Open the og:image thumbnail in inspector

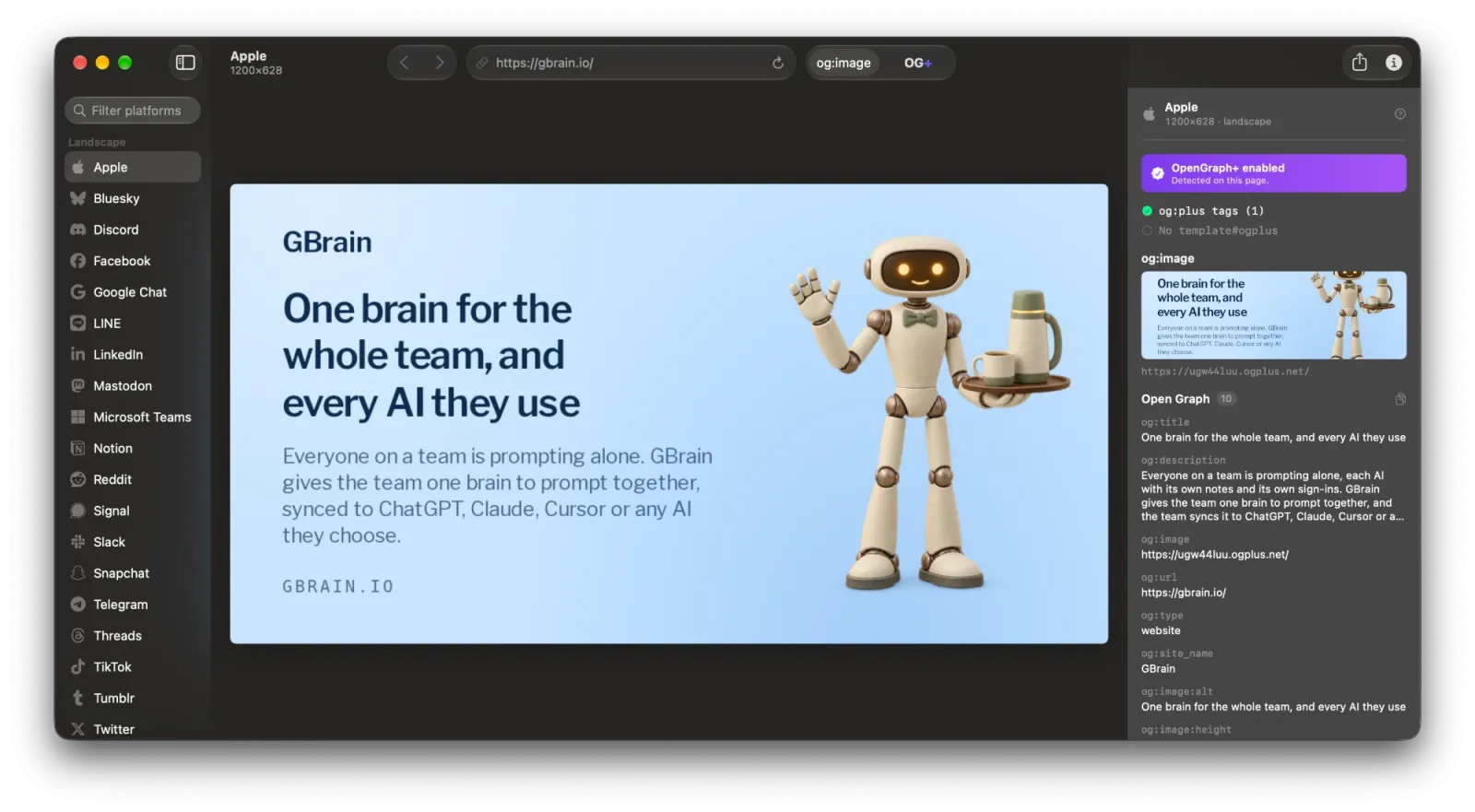click(1273, 315)
